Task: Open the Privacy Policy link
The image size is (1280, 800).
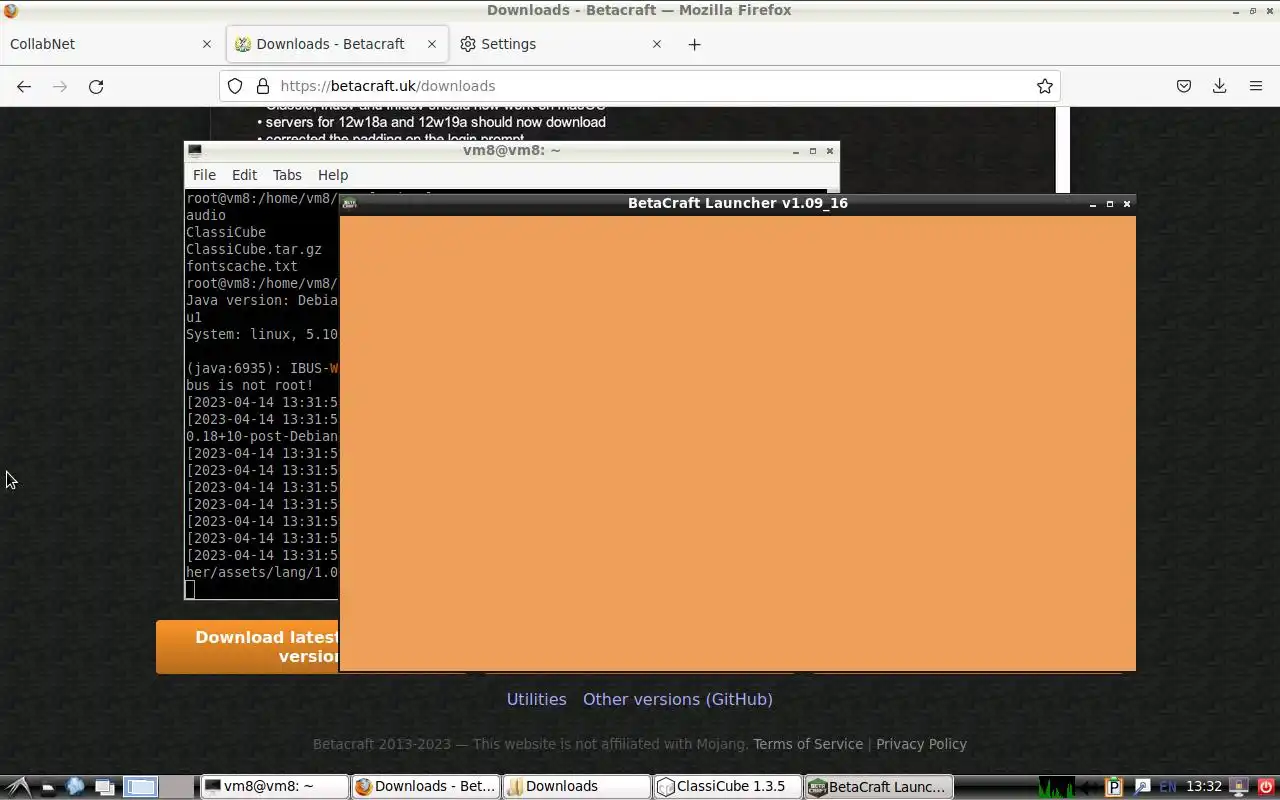Action: tap(921, 744)
